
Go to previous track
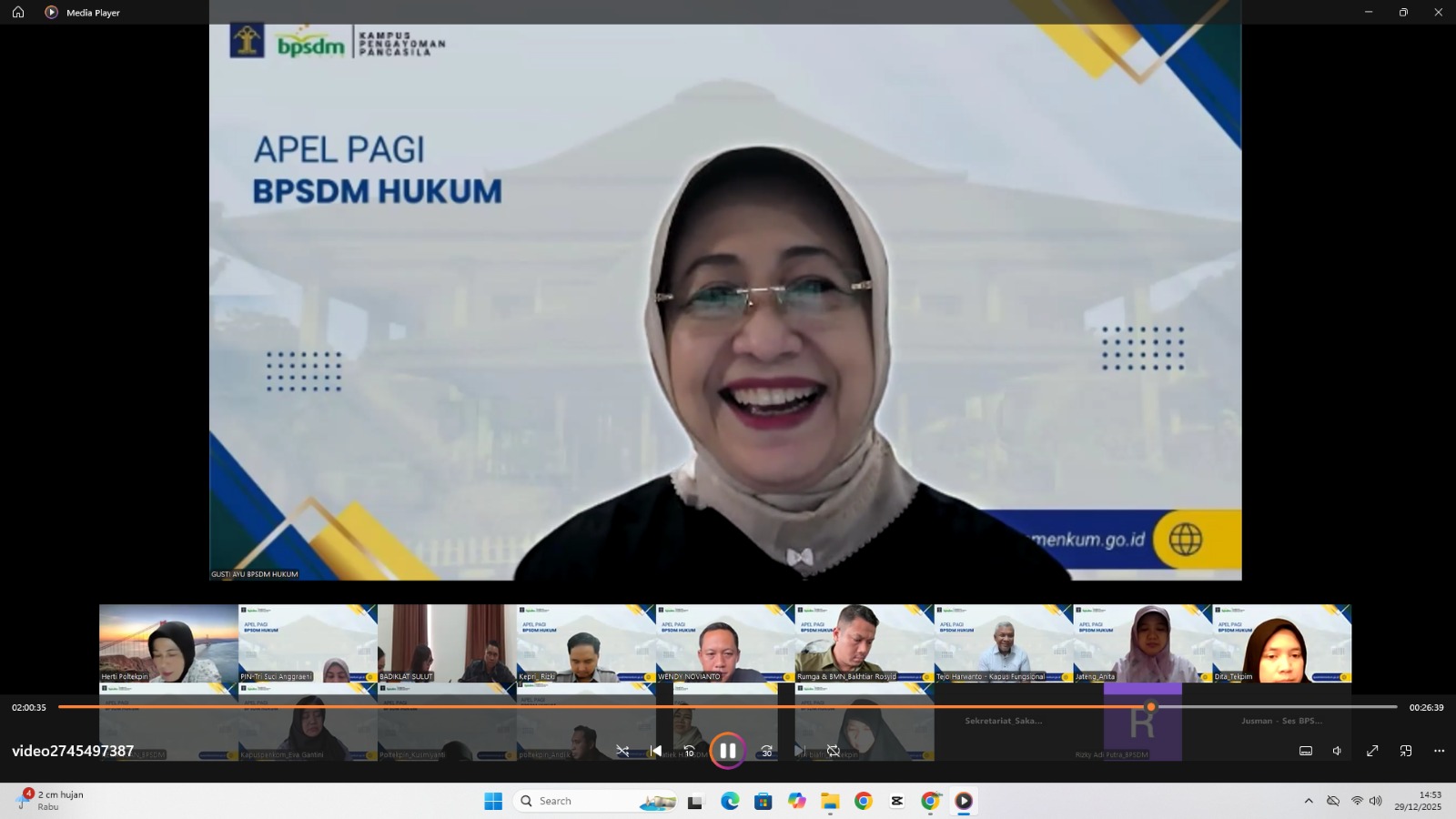click(x=656, y=751)
